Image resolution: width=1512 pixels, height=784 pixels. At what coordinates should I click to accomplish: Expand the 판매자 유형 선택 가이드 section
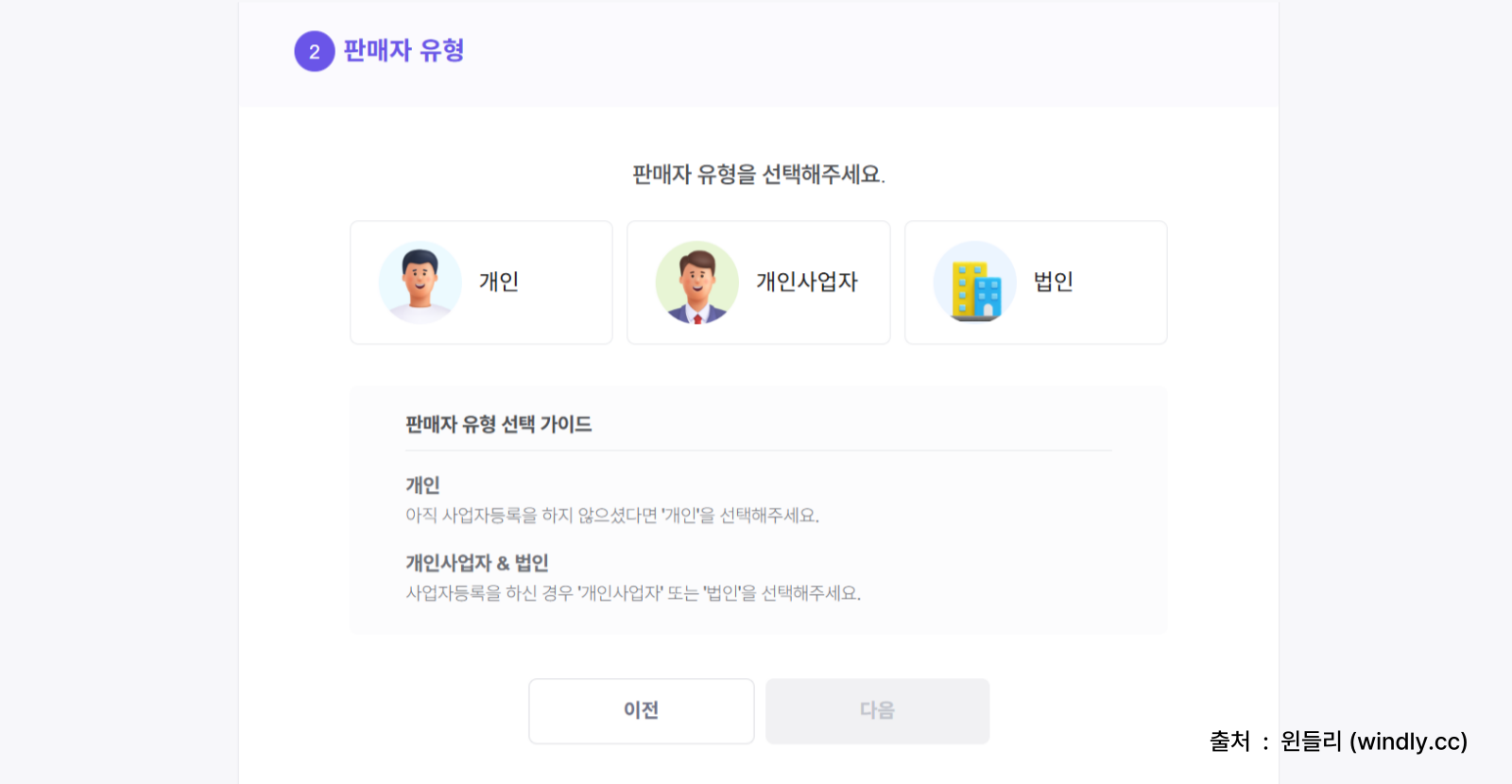498,424
